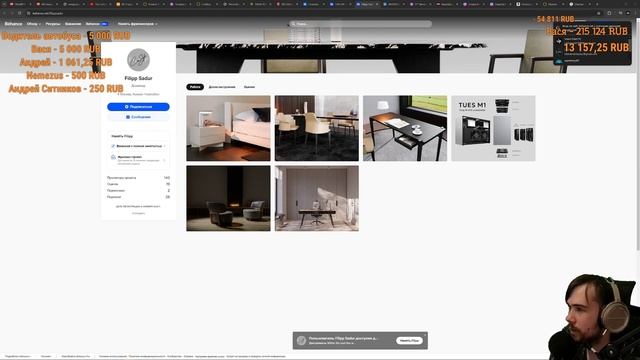The height and width of the screenshot is (360, 640).
Task: Open the Вакансии menu item
Action: click(x=73, y=24)
